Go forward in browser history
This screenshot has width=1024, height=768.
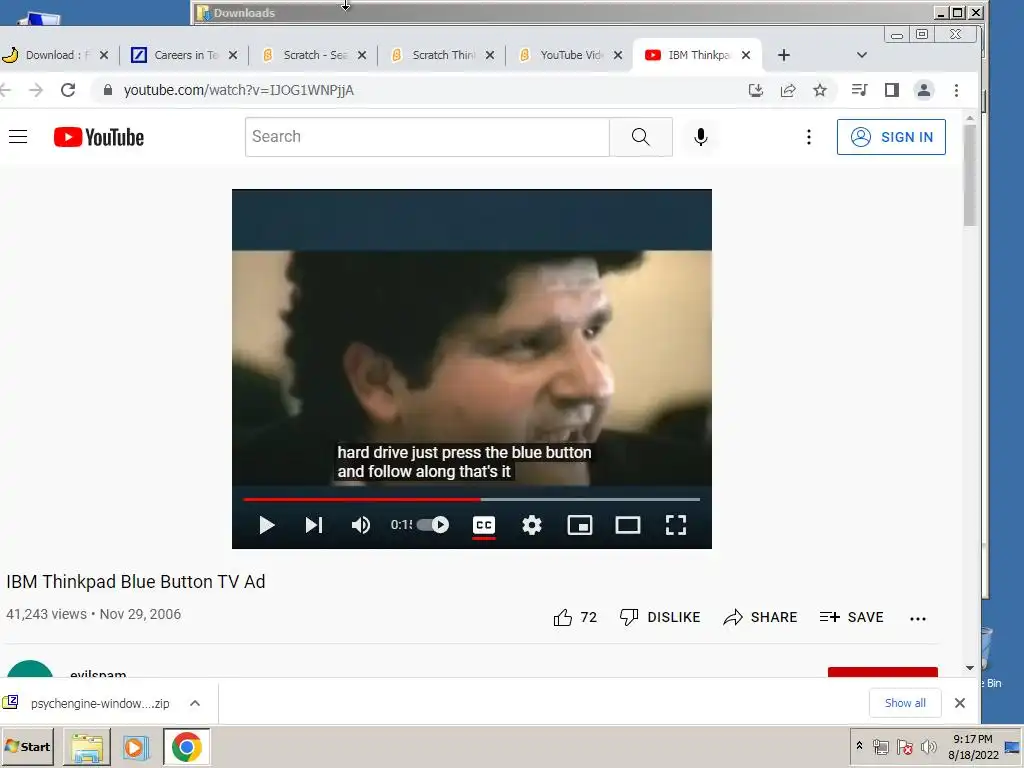coord(36,90)
